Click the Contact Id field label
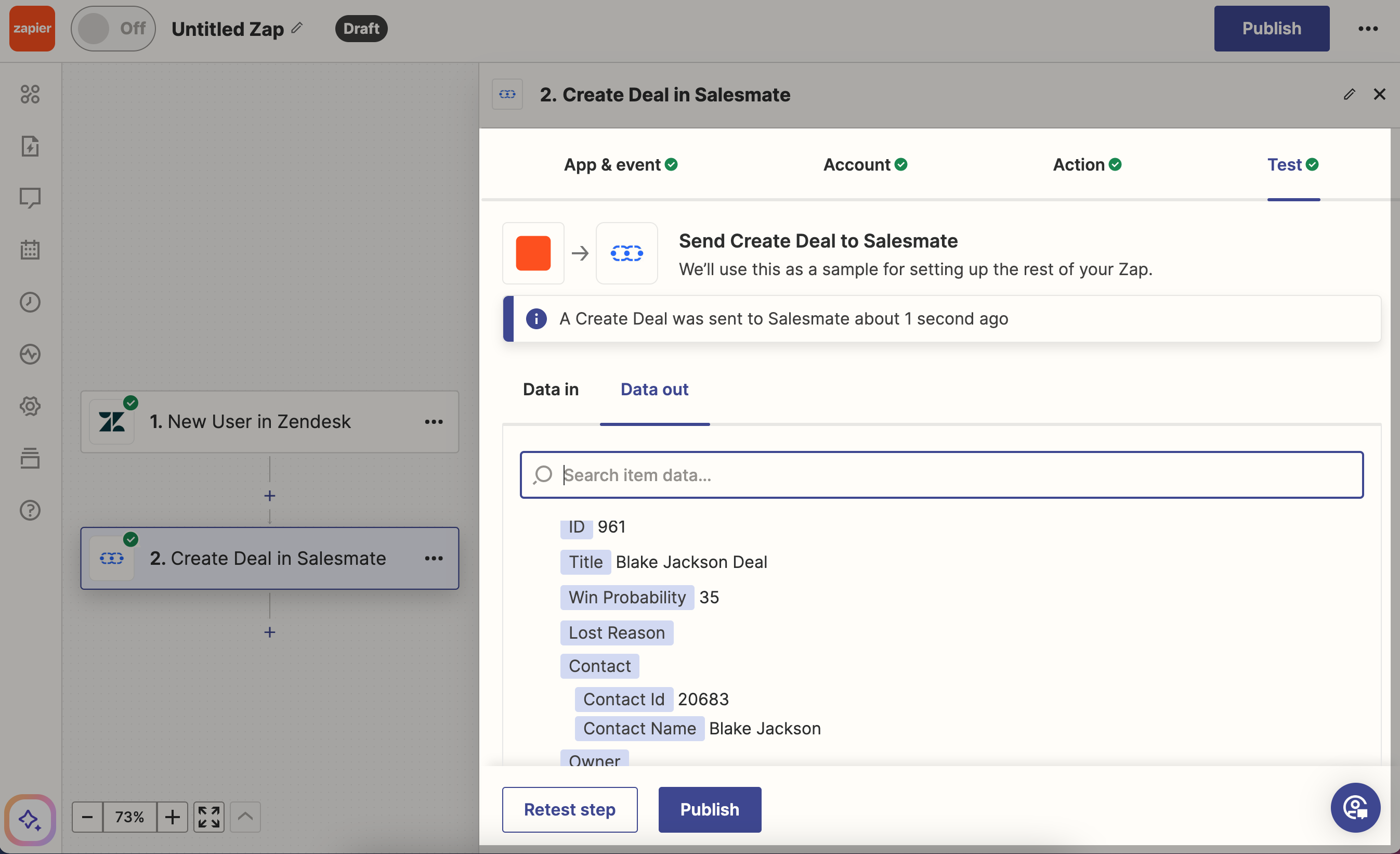This screenshot has height=854, width=1400. [x=623, y=700]
